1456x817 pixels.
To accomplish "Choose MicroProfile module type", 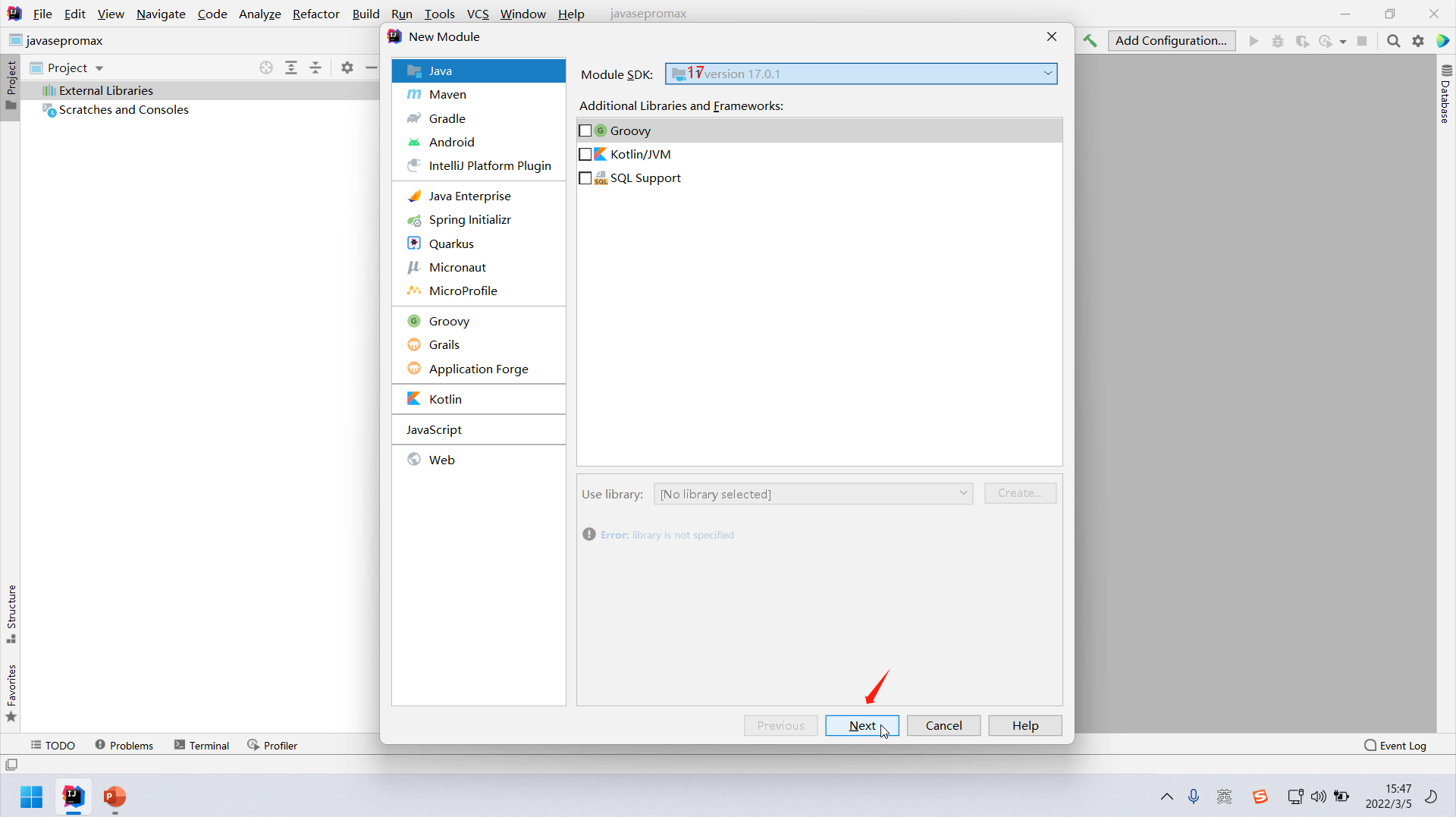I will point(479,291).
